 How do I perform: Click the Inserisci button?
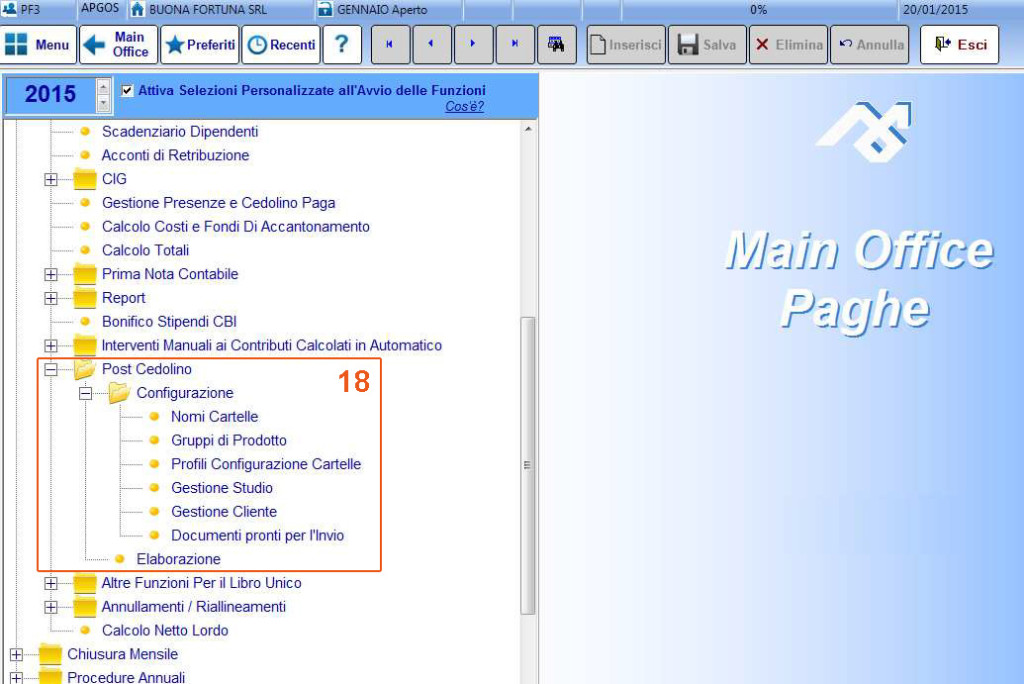tap(626, 44)
